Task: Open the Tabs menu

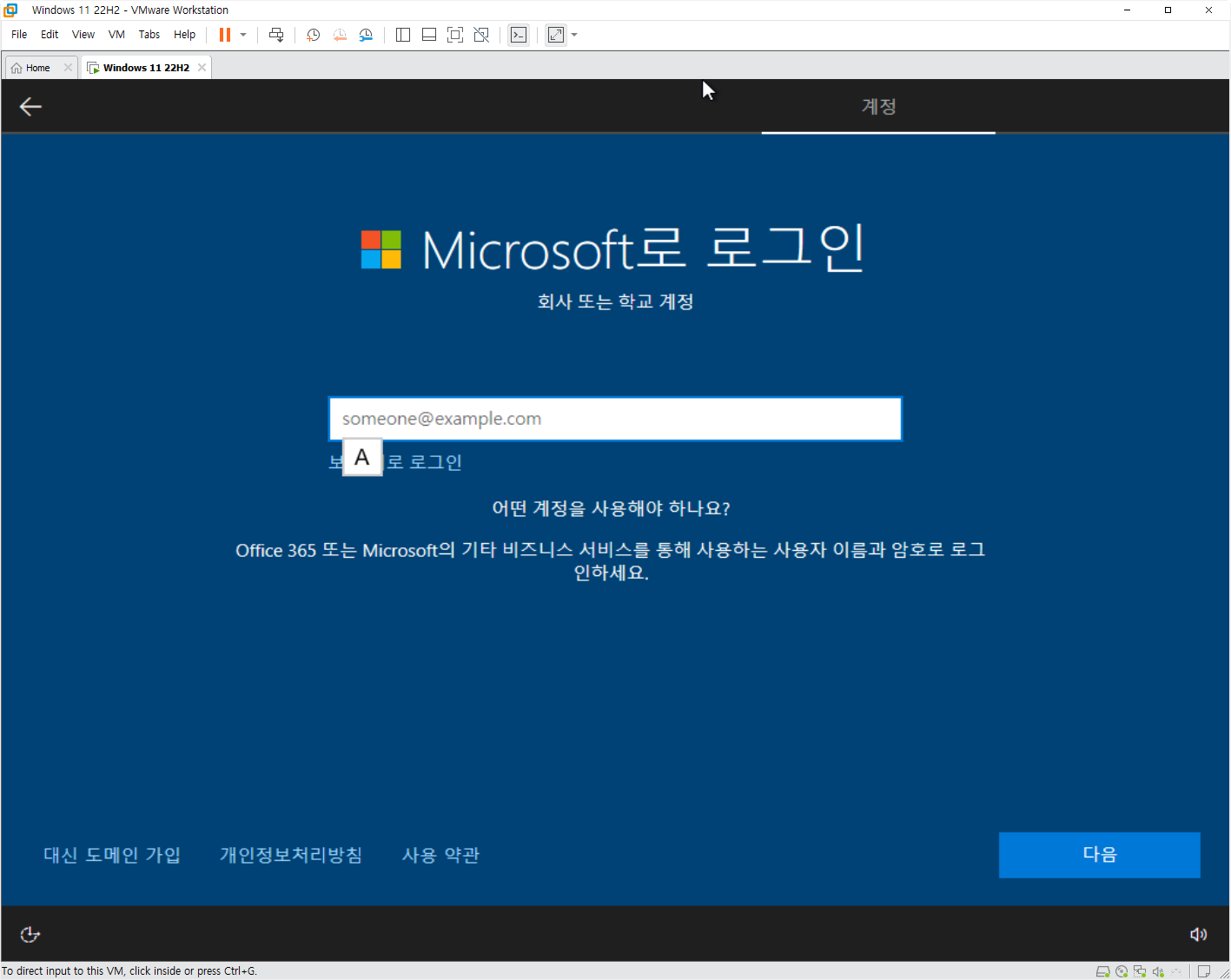Action: click(149, 35)
